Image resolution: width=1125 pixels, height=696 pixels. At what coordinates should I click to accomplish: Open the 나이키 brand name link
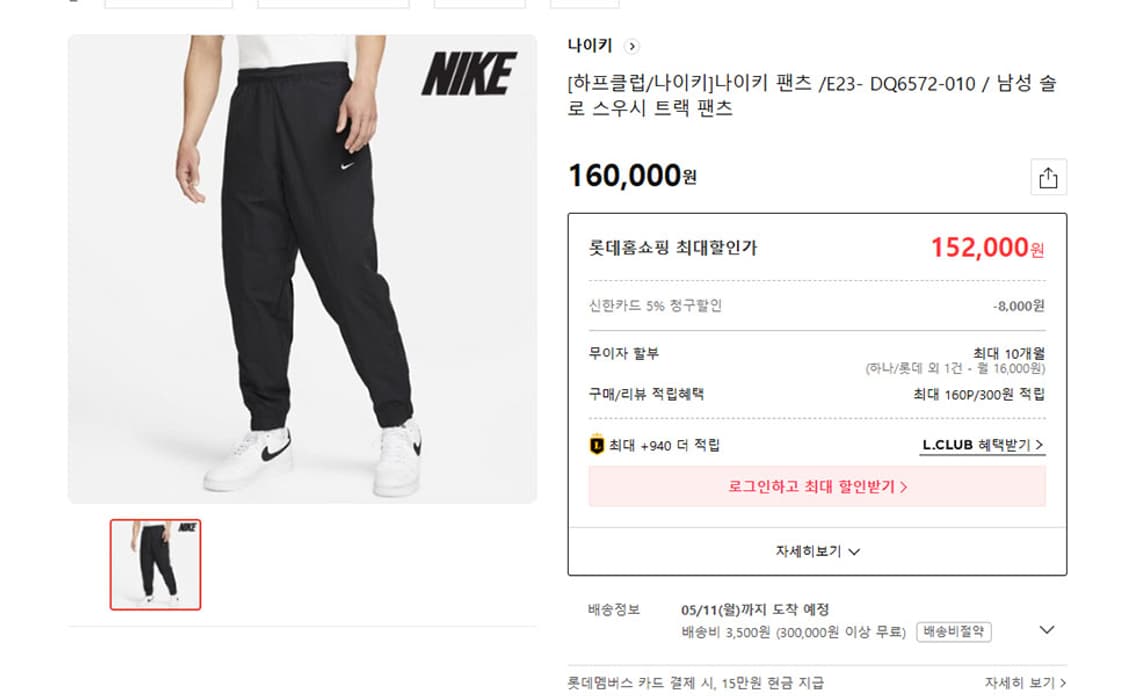tap(590, 46)
